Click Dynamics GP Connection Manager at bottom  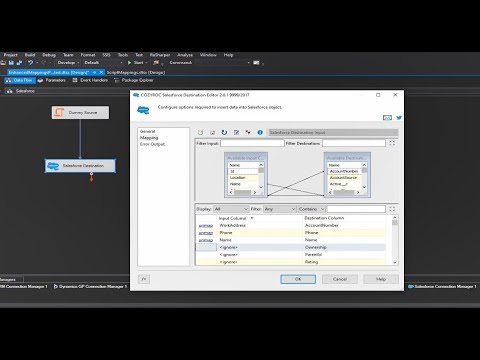point(90,286)
